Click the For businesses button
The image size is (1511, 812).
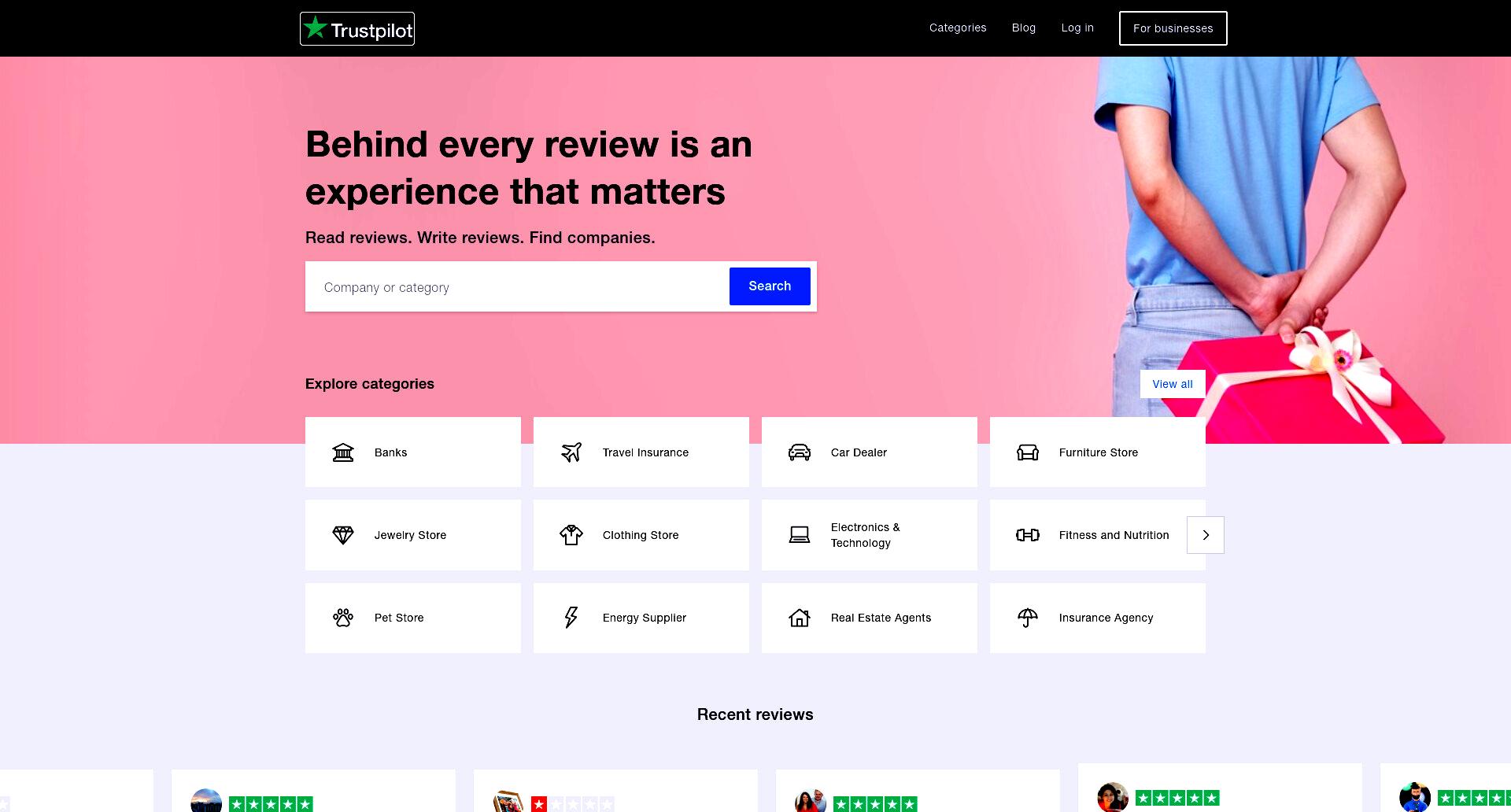[x=1173, y=28]
